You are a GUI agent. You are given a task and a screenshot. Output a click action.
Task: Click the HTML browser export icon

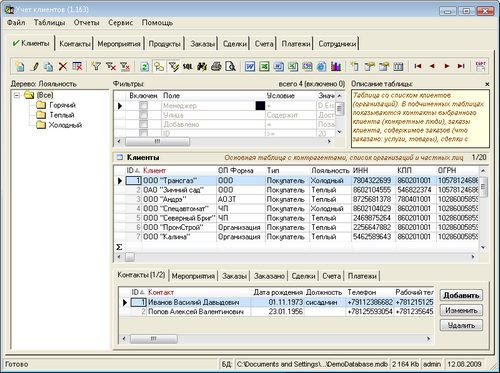[x=321, y=66]
